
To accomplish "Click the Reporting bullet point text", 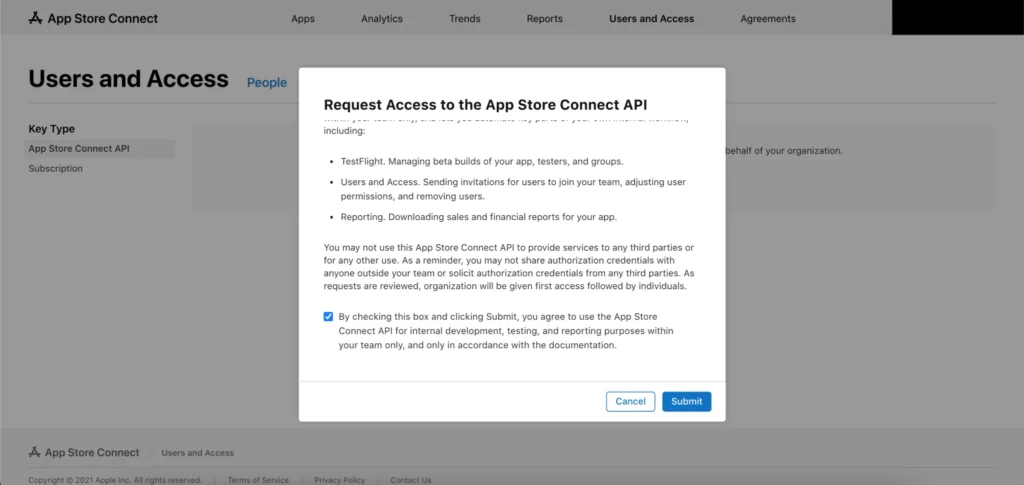I will (479, 216).
